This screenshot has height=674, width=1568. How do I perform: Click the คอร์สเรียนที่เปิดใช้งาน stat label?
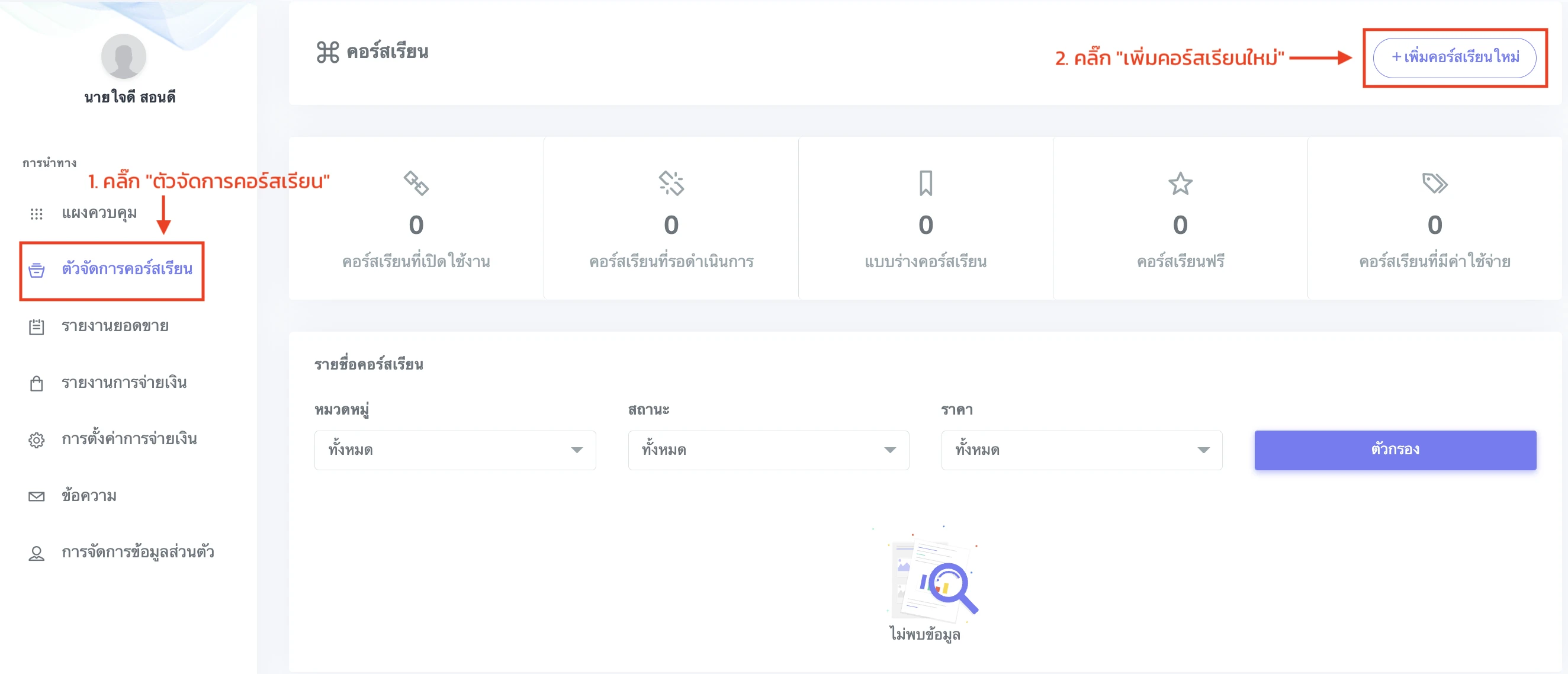click(416, 262)
